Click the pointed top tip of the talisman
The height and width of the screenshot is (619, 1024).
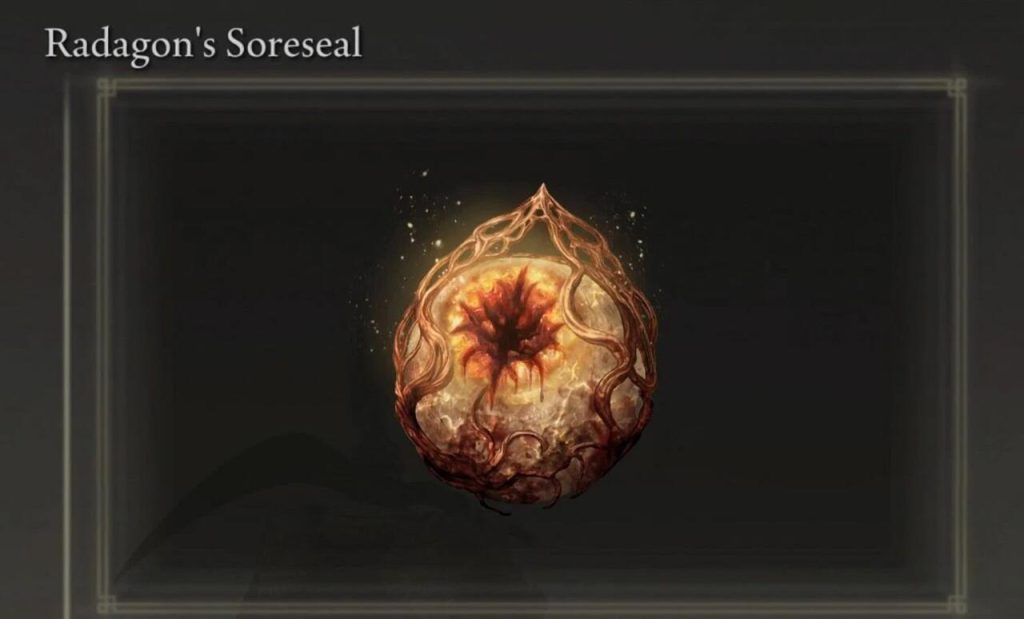click(542, 193)
